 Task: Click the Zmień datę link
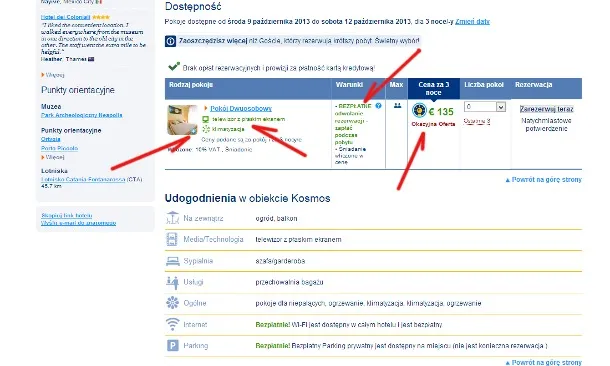[x=472, y=21]
